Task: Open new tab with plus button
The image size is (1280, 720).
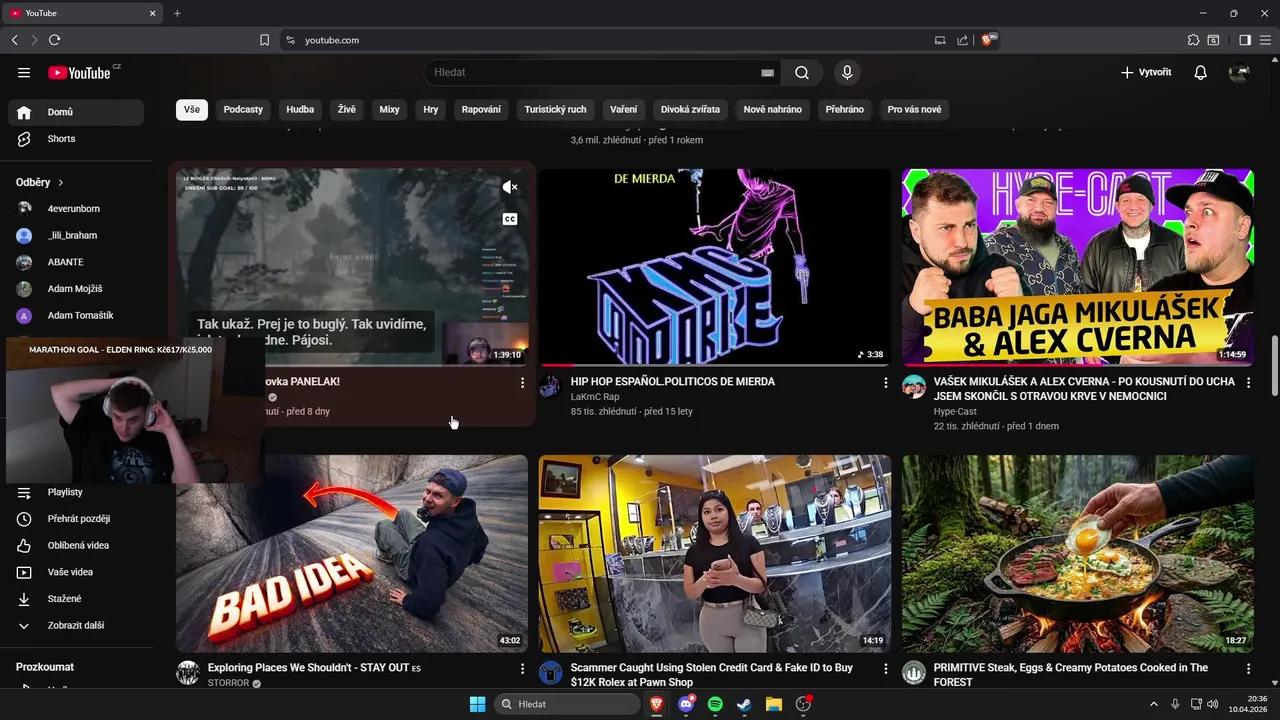Action: [x=177, y=13]
